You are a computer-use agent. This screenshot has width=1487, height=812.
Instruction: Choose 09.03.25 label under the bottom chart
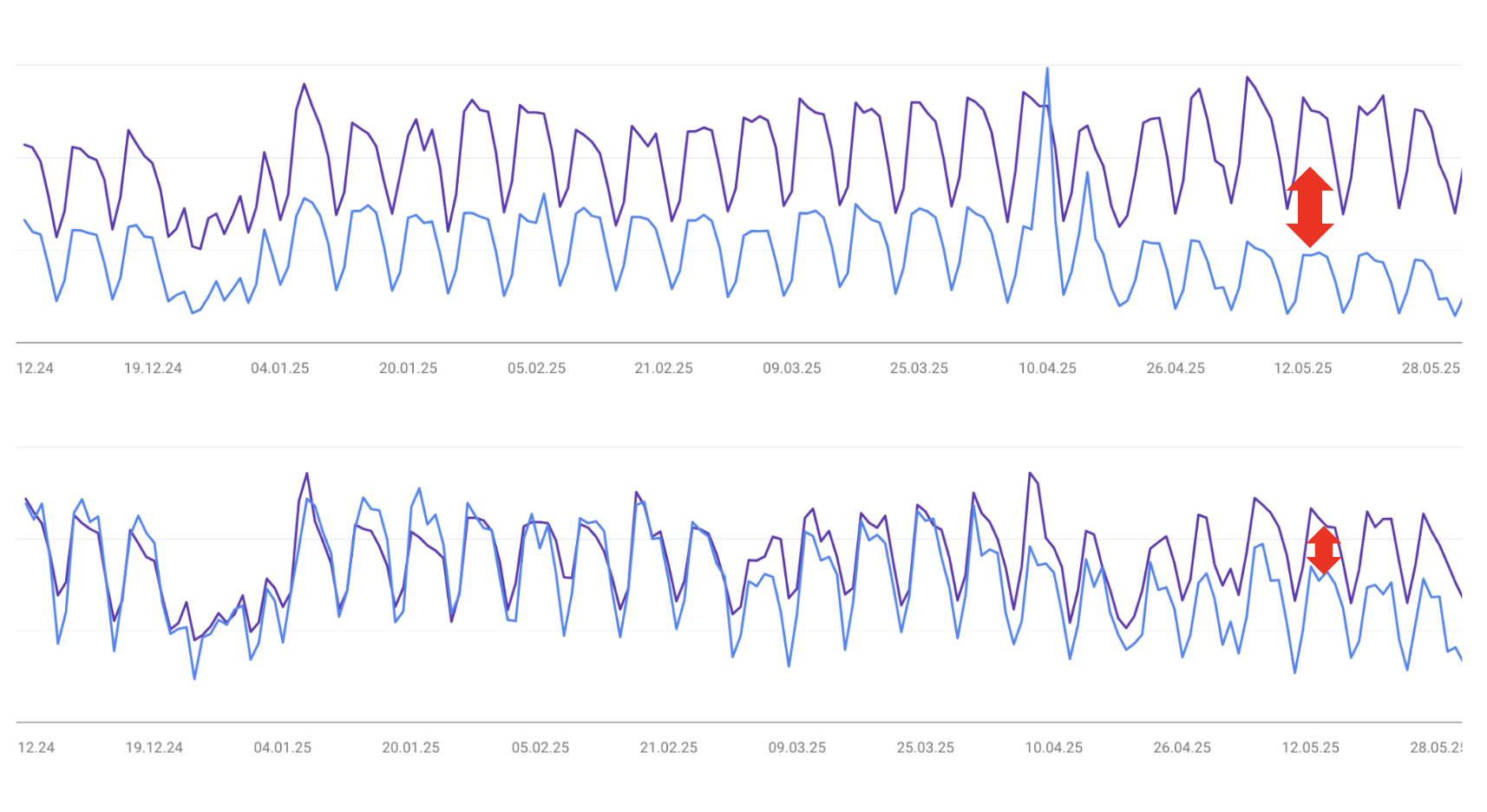(796, 747)
